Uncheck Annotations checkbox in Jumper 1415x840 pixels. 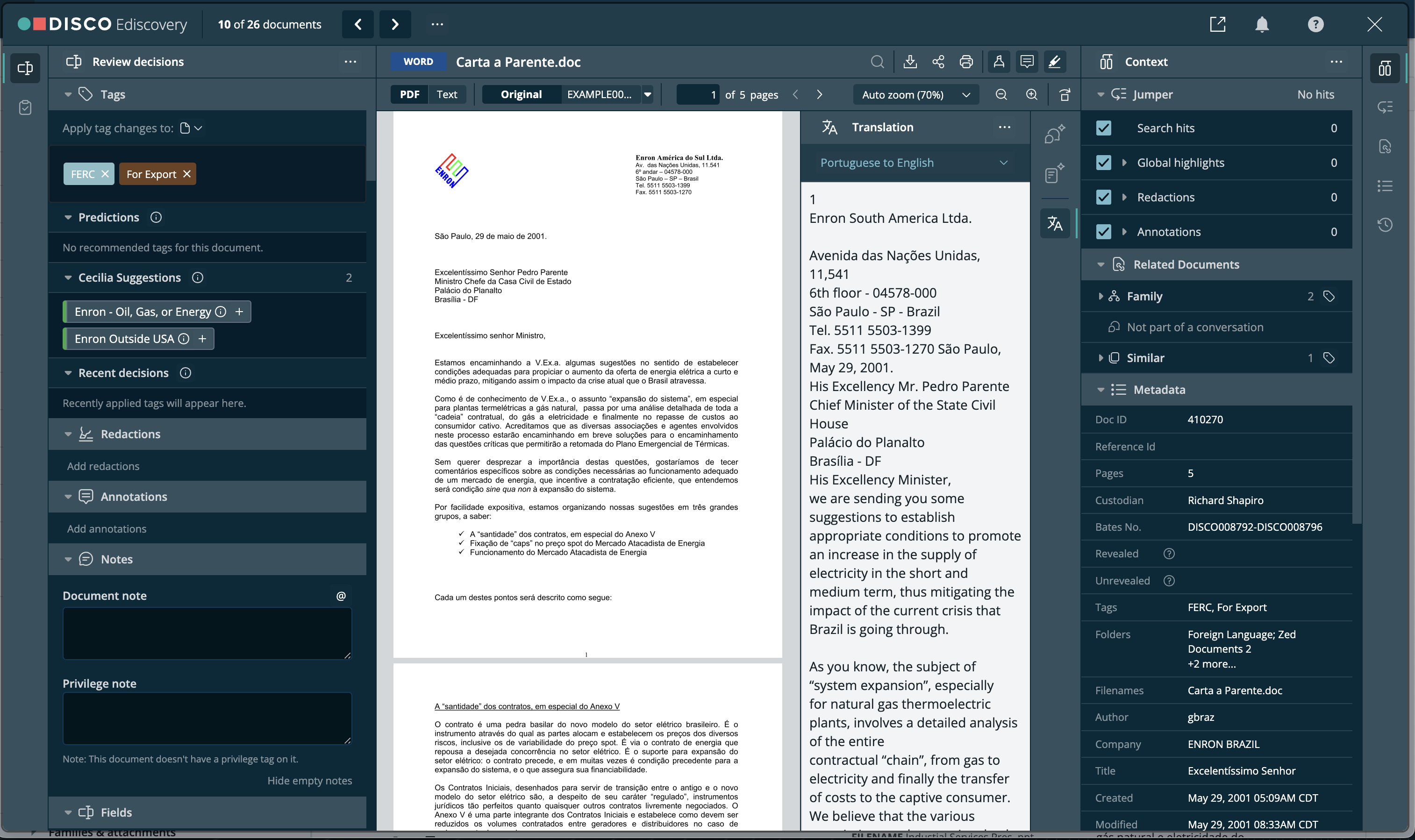pos(1103,232)
